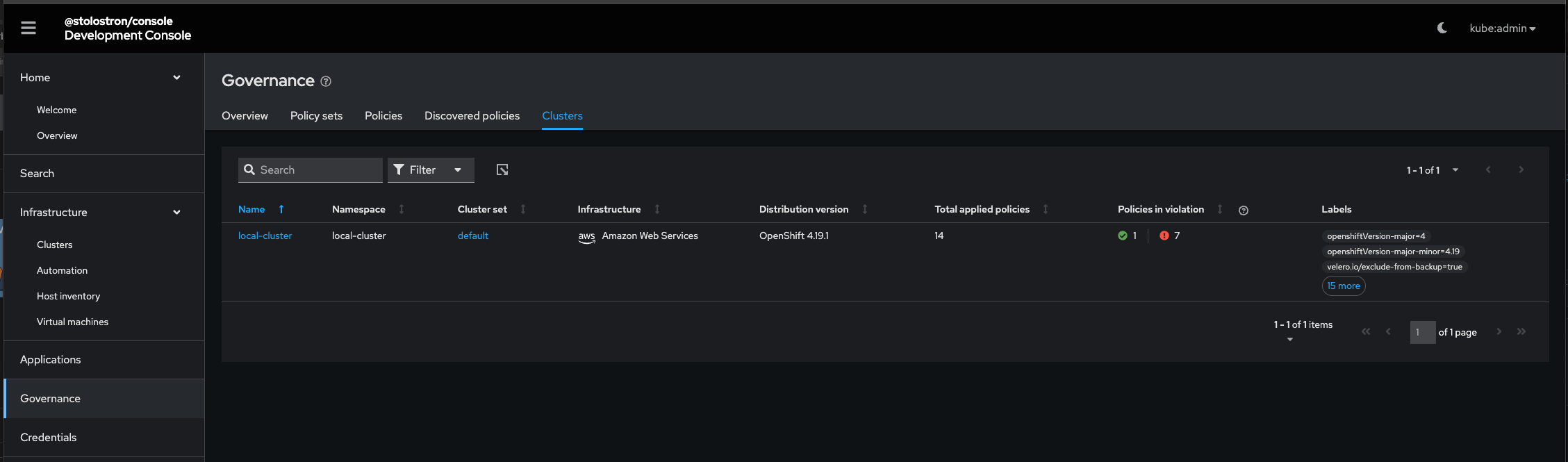Show the 15 more labels

(1343, 286)
